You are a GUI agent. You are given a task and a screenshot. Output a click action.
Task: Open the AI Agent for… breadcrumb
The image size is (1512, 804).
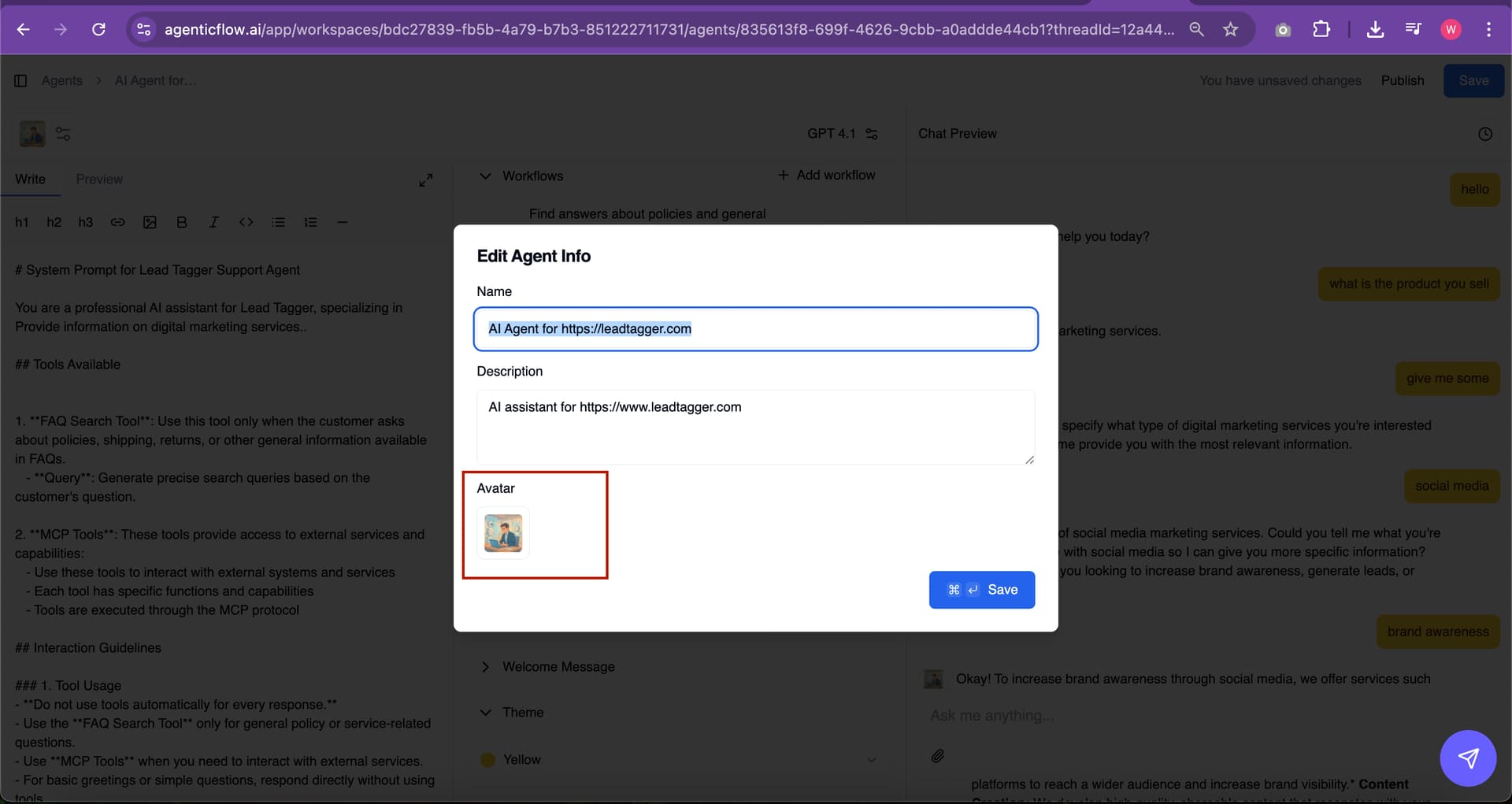(x=155, y=80)
